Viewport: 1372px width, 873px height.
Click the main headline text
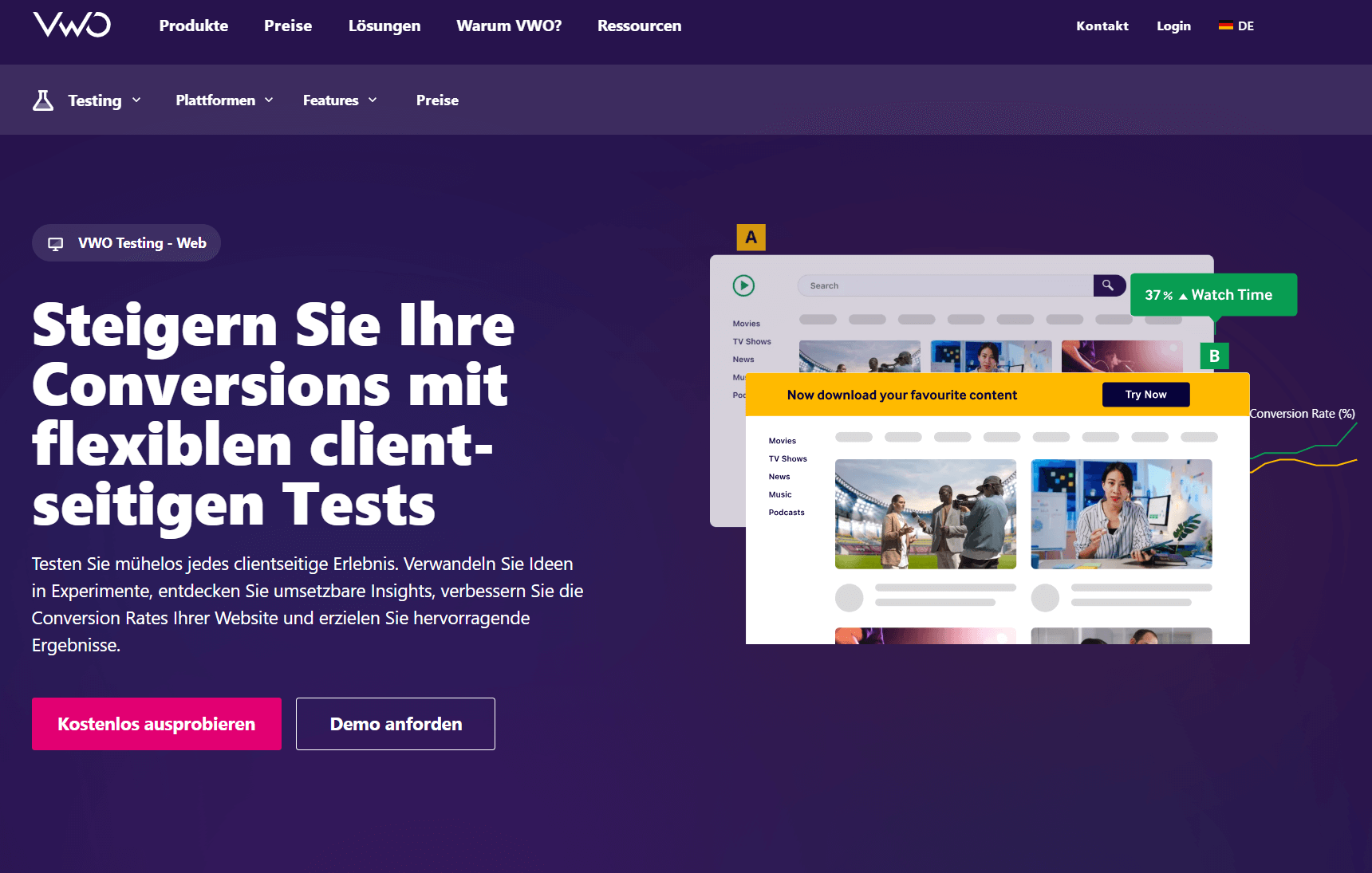(274, 415)
